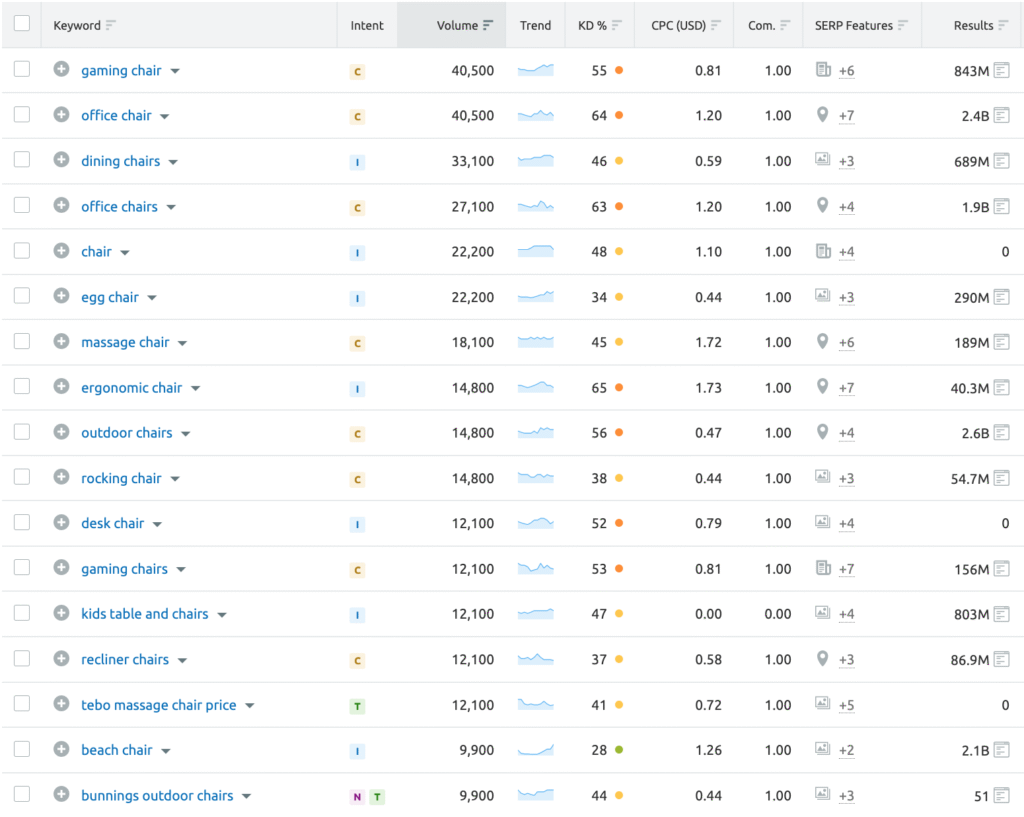Click the add icon beside gaming chair
Viewport: 1024px width, 817px height.
coord(61,70)
